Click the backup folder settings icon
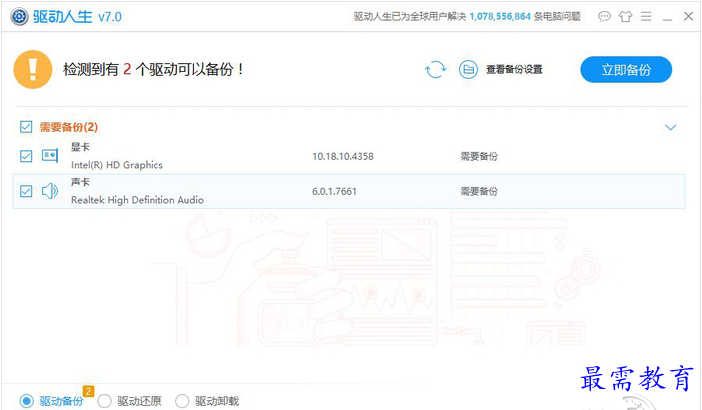 468,69
